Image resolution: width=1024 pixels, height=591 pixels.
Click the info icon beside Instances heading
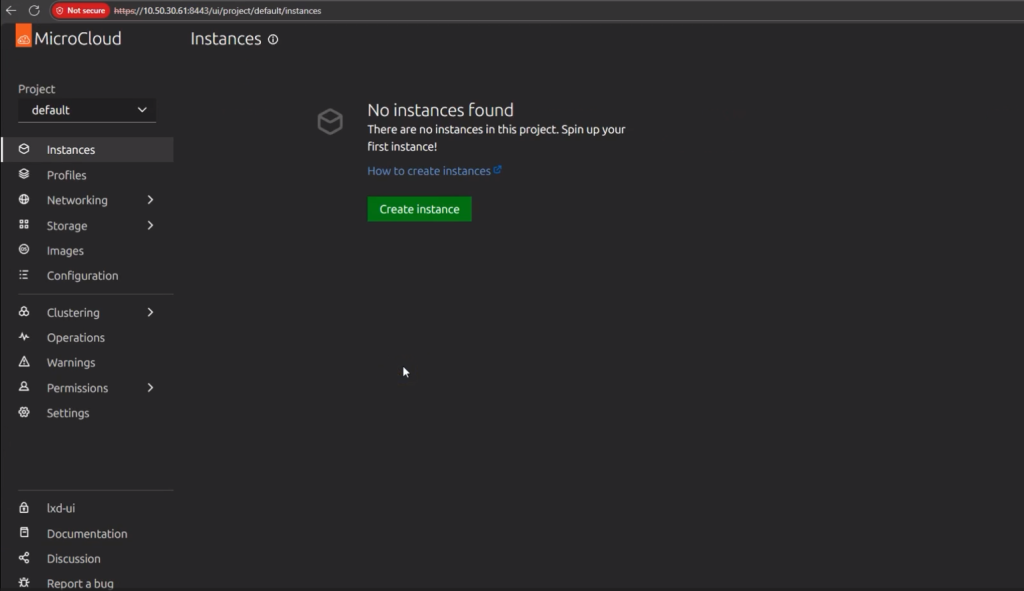click(273, 40)
